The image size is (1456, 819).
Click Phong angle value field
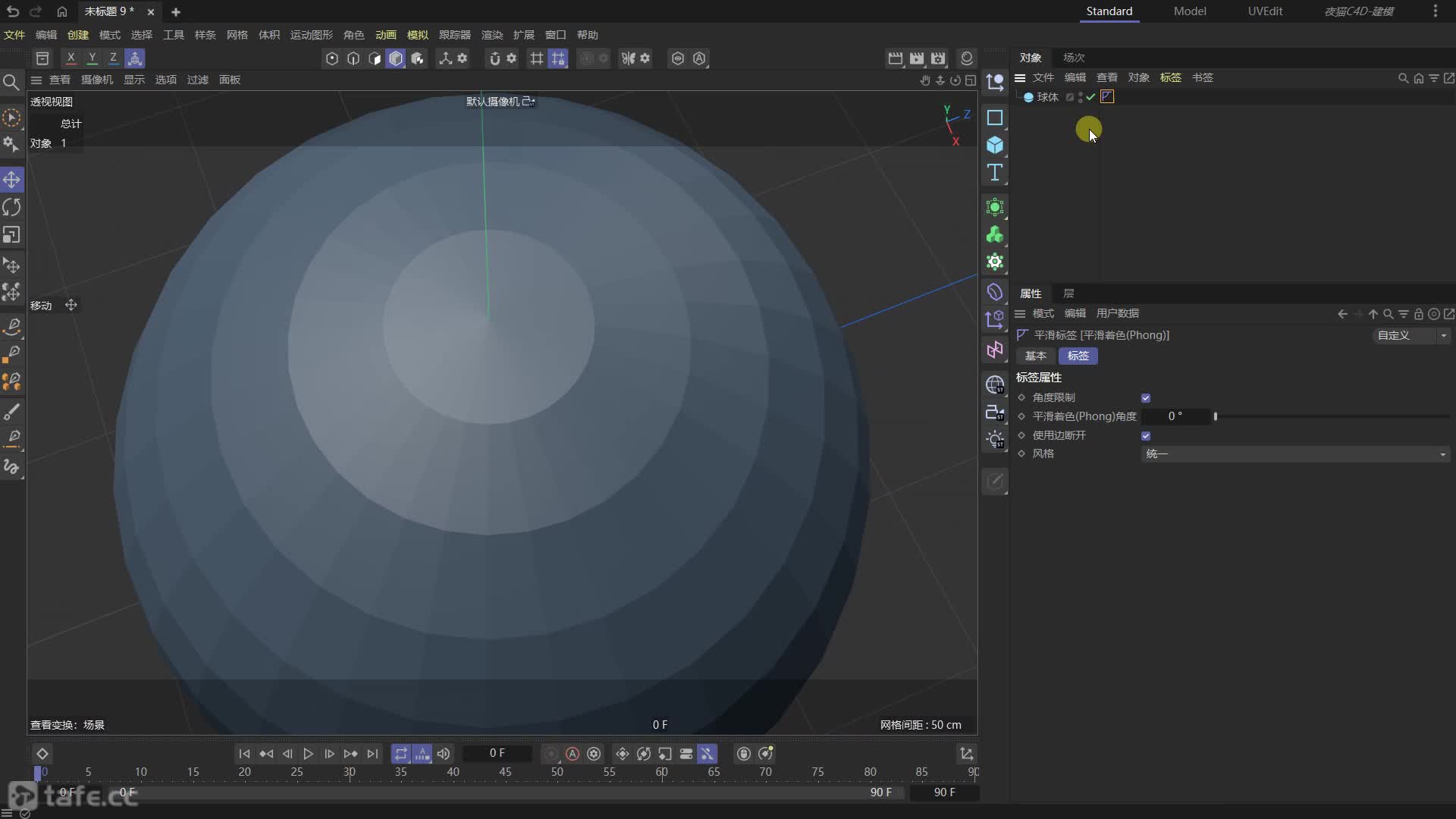[x=1175, y=416]
